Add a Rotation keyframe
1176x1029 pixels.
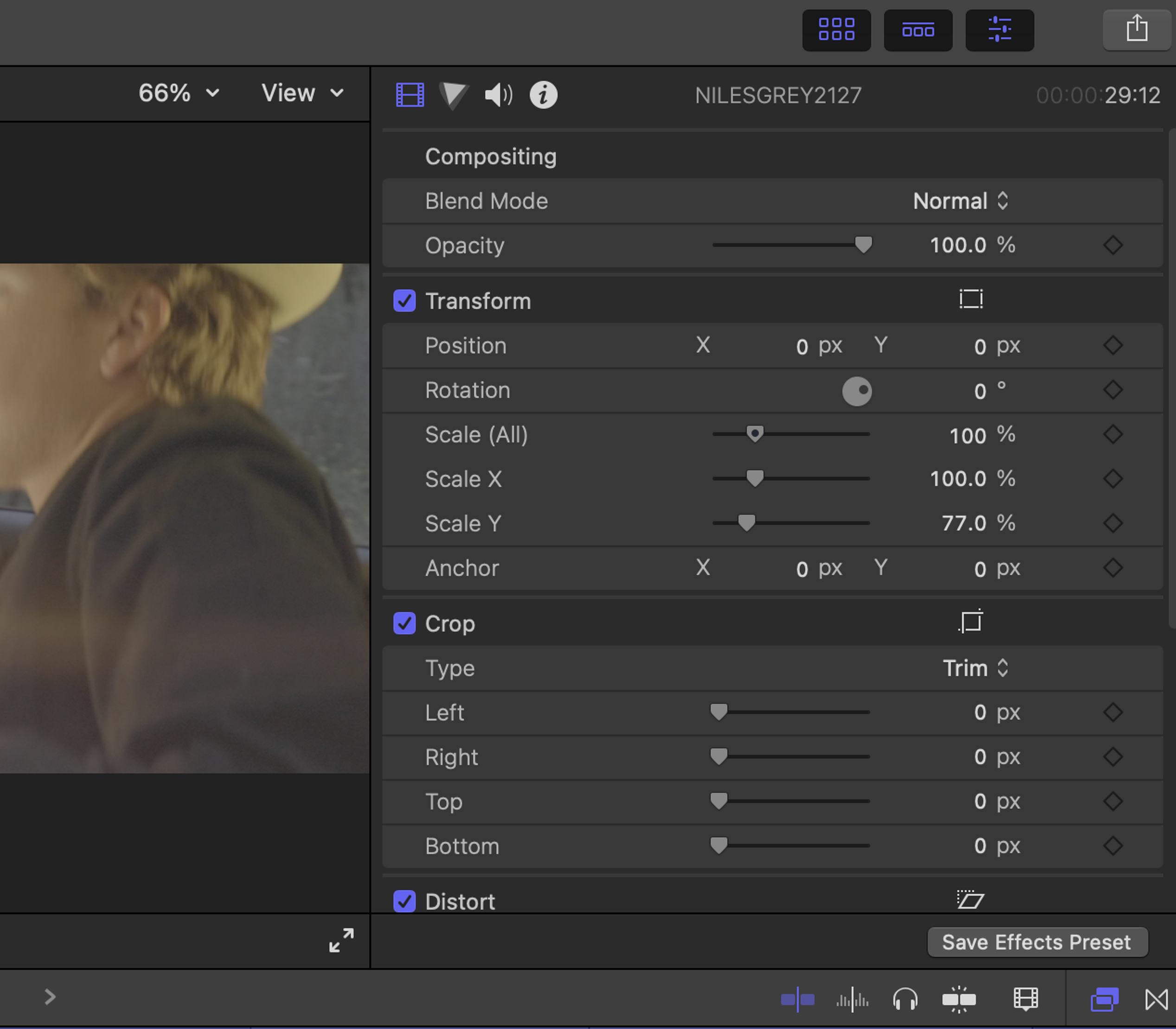coord(1112,390)
